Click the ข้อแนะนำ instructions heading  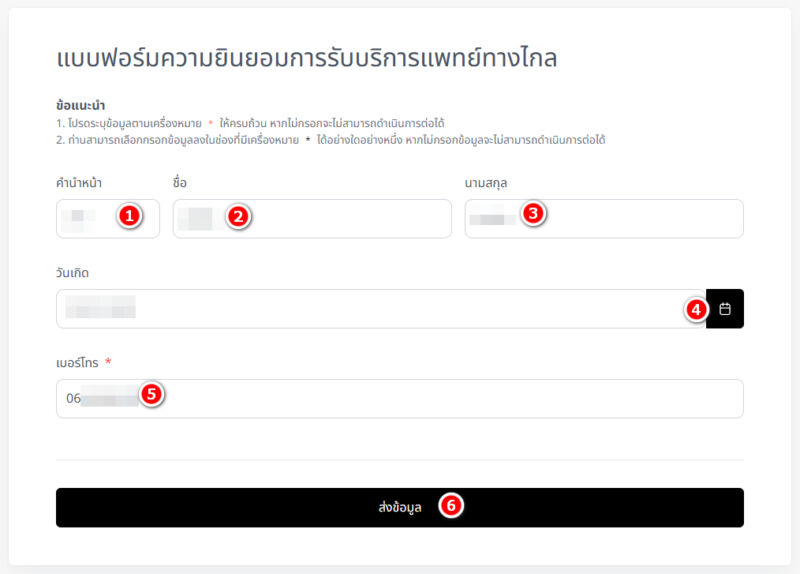click(81, 105)
